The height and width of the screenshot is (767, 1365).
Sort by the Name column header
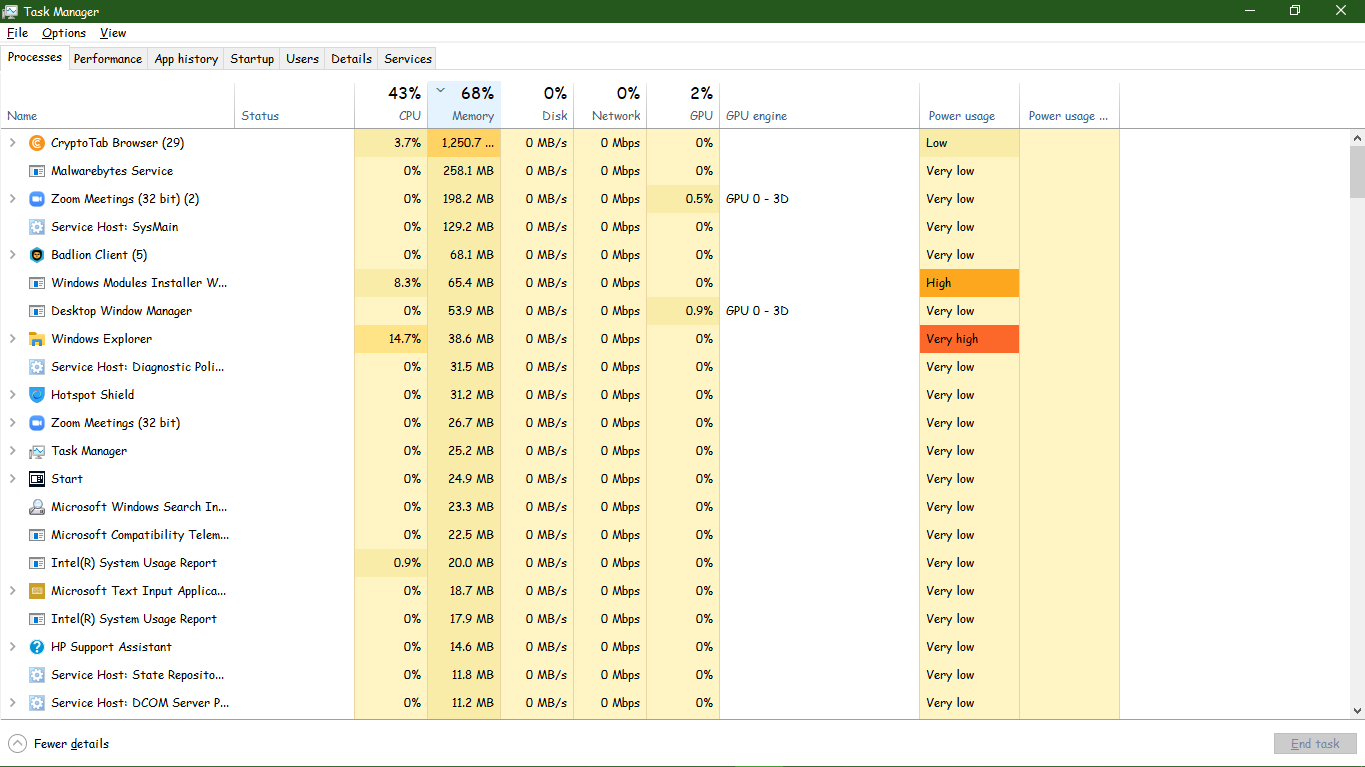tap(118, 104)
